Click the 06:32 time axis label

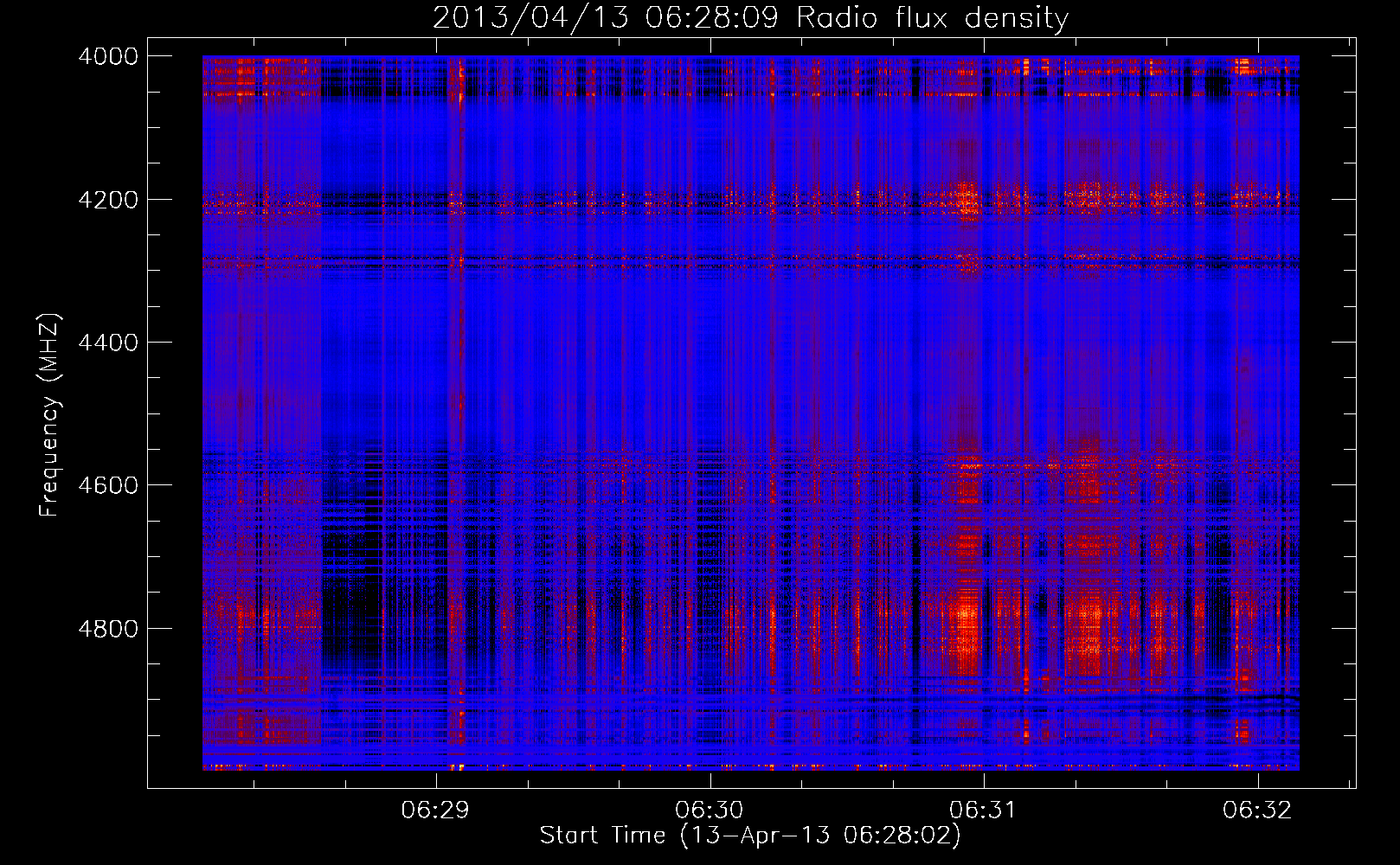point(1257,810)
